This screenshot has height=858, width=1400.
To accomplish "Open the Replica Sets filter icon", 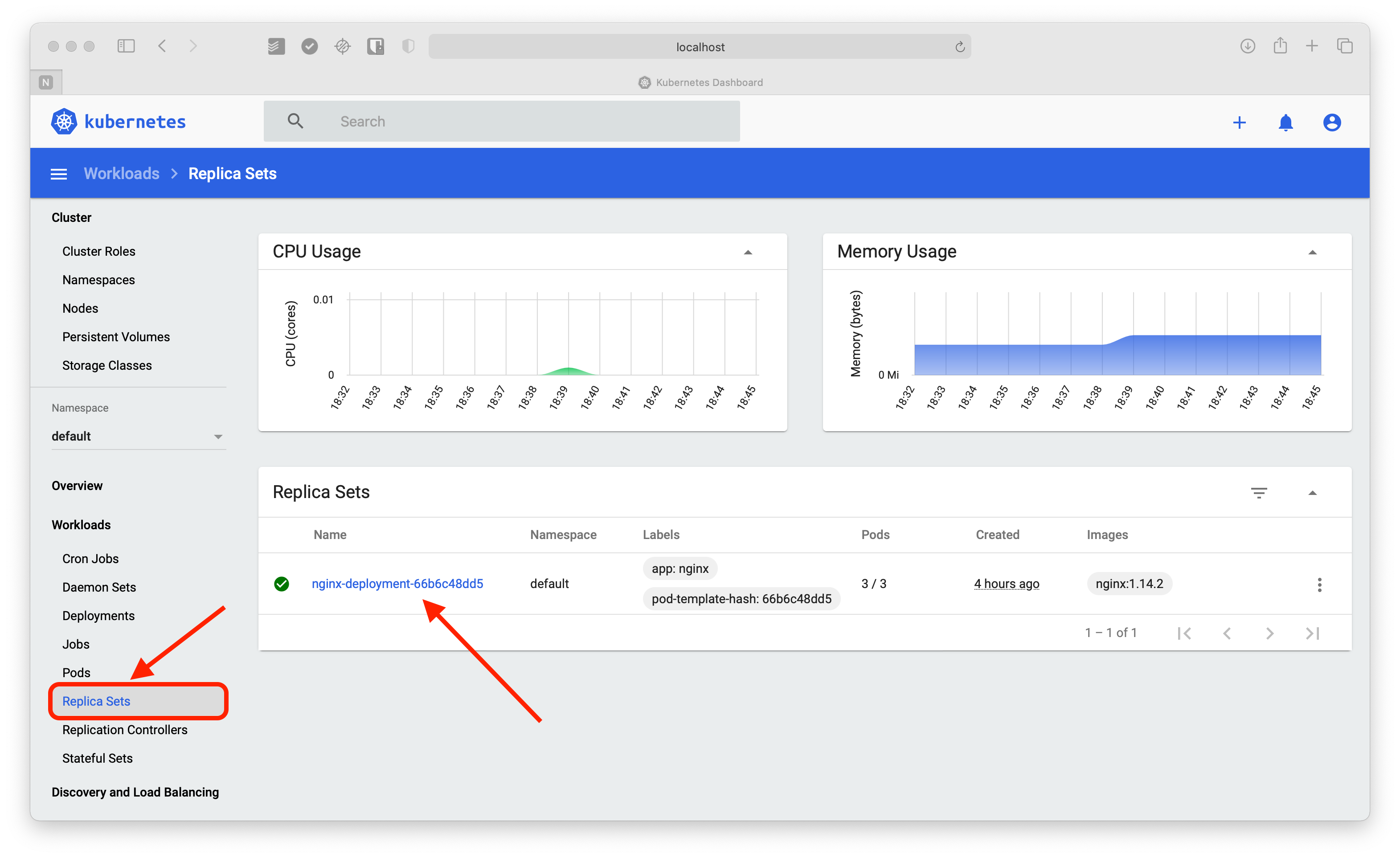I will pos(1258,493).
